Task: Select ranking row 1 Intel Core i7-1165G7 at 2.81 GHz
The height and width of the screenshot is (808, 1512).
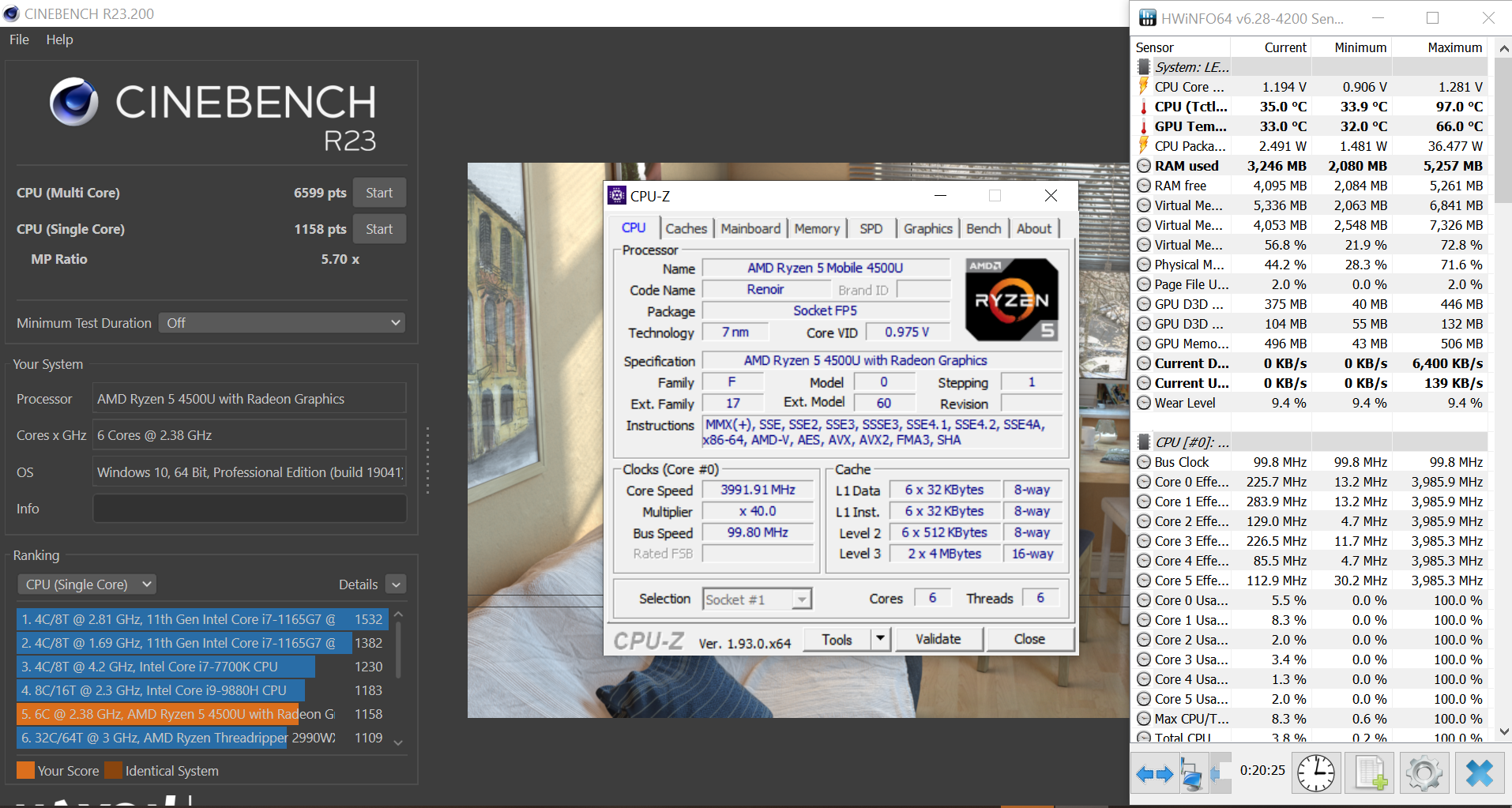Action: pos(202,619)
